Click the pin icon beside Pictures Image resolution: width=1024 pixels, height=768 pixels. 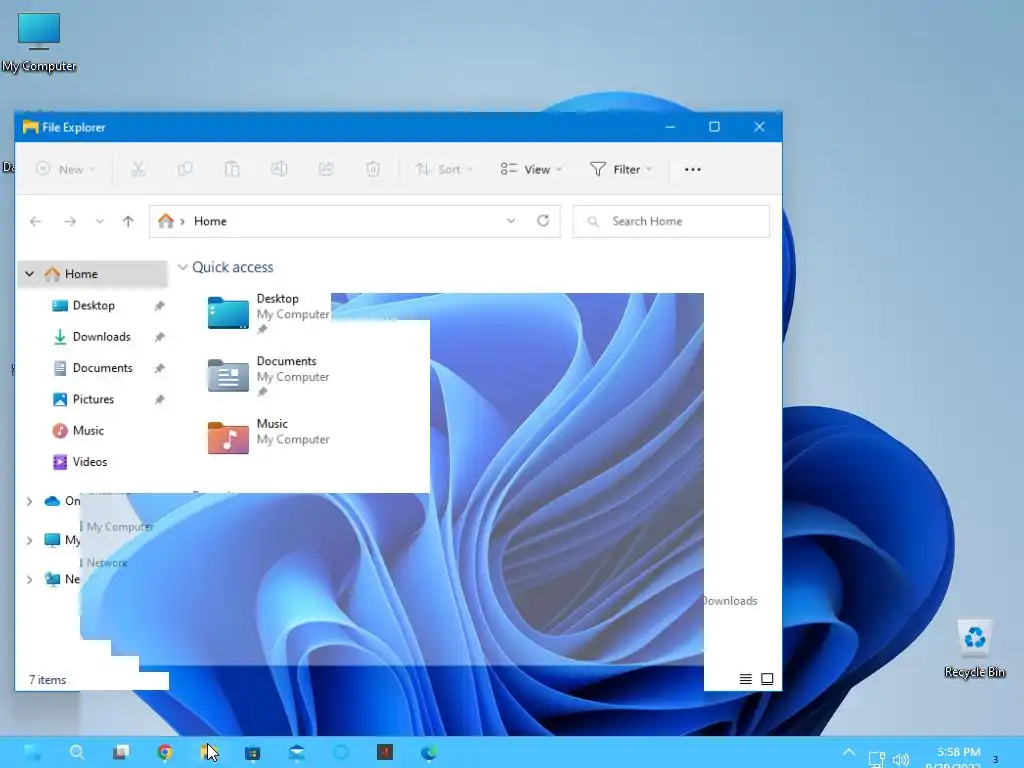coord(159,400)
